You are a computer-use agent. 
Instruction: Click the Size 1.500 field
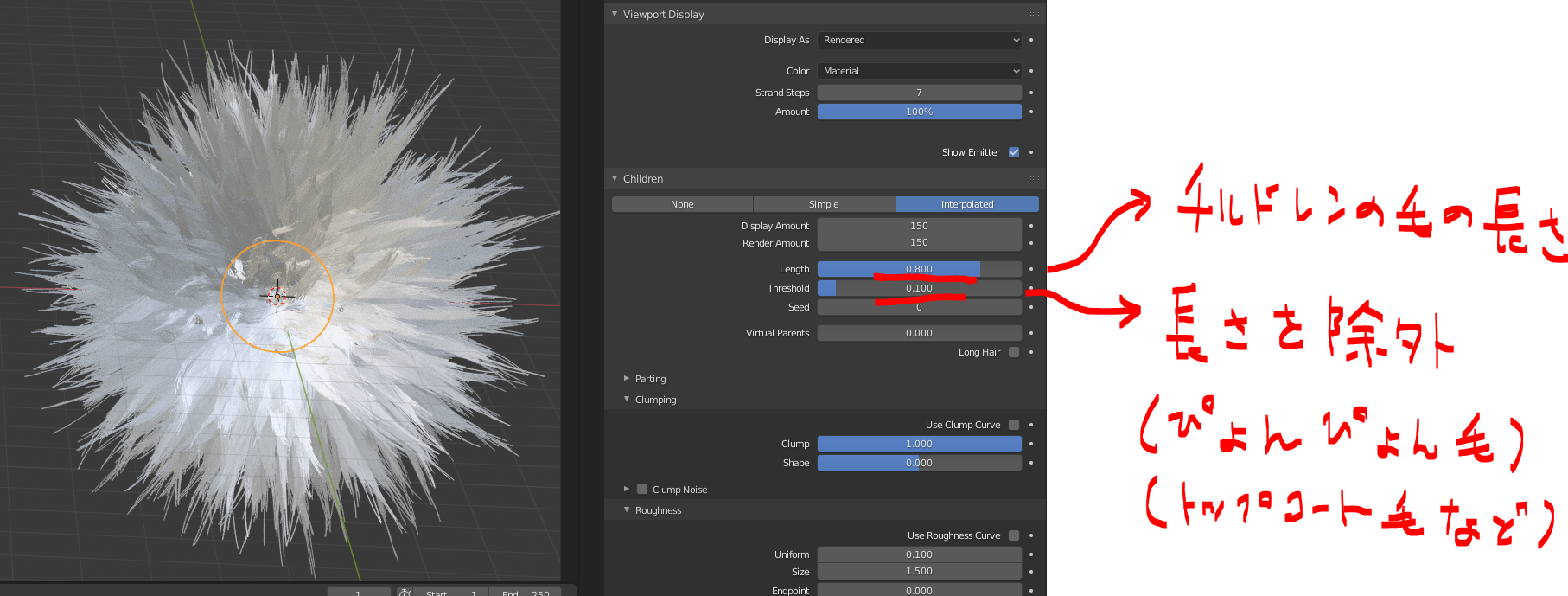pos(920,572)
